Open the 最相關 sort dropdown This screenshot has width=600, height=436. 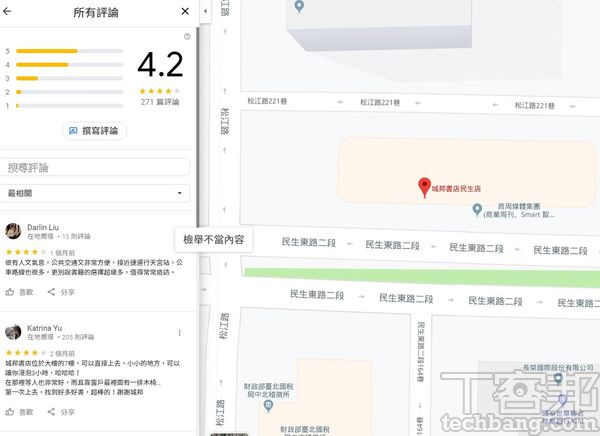pos(95,193)
